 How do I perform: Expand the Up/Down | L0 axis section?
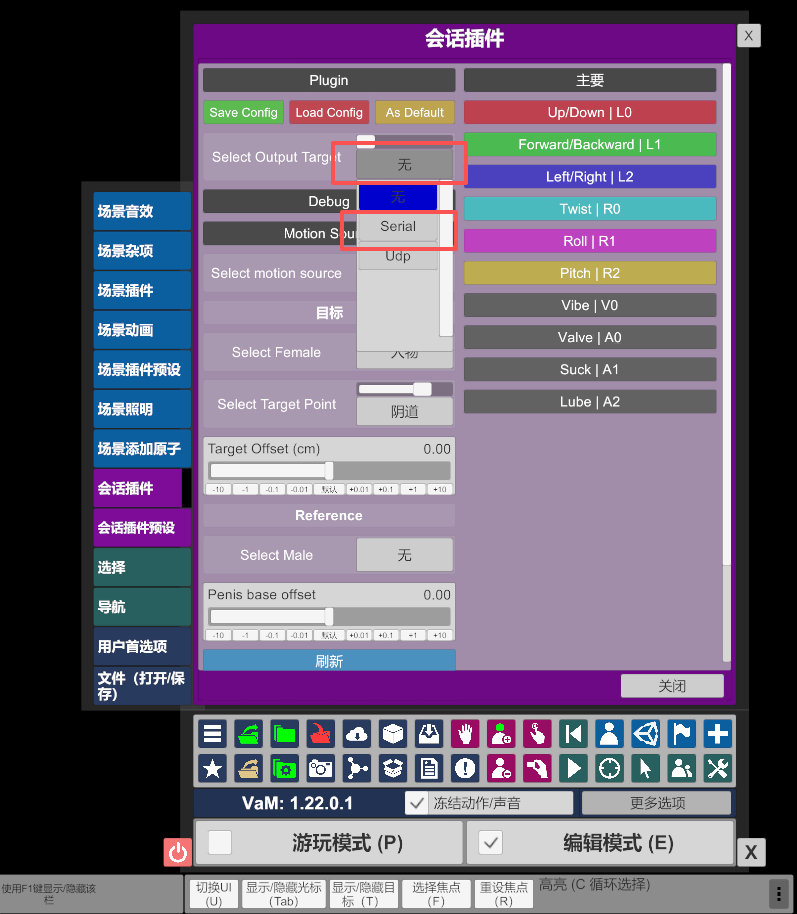point(590,113)
